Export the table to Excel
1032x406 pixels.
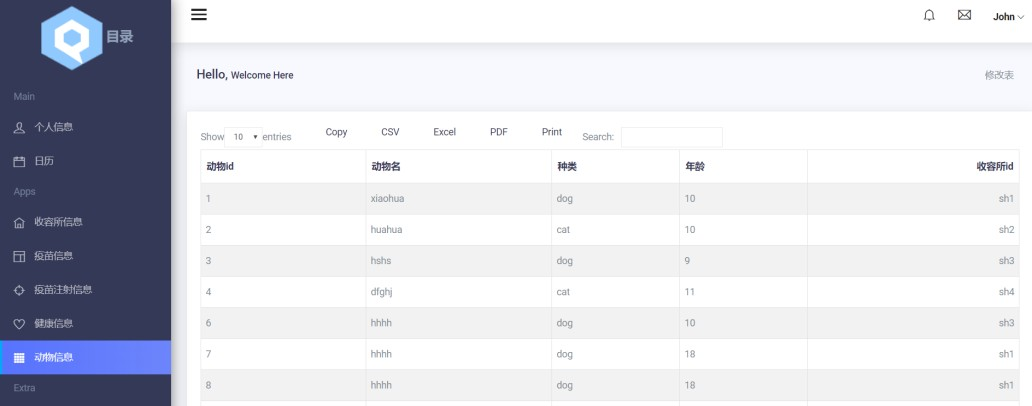tap(444, 132)
